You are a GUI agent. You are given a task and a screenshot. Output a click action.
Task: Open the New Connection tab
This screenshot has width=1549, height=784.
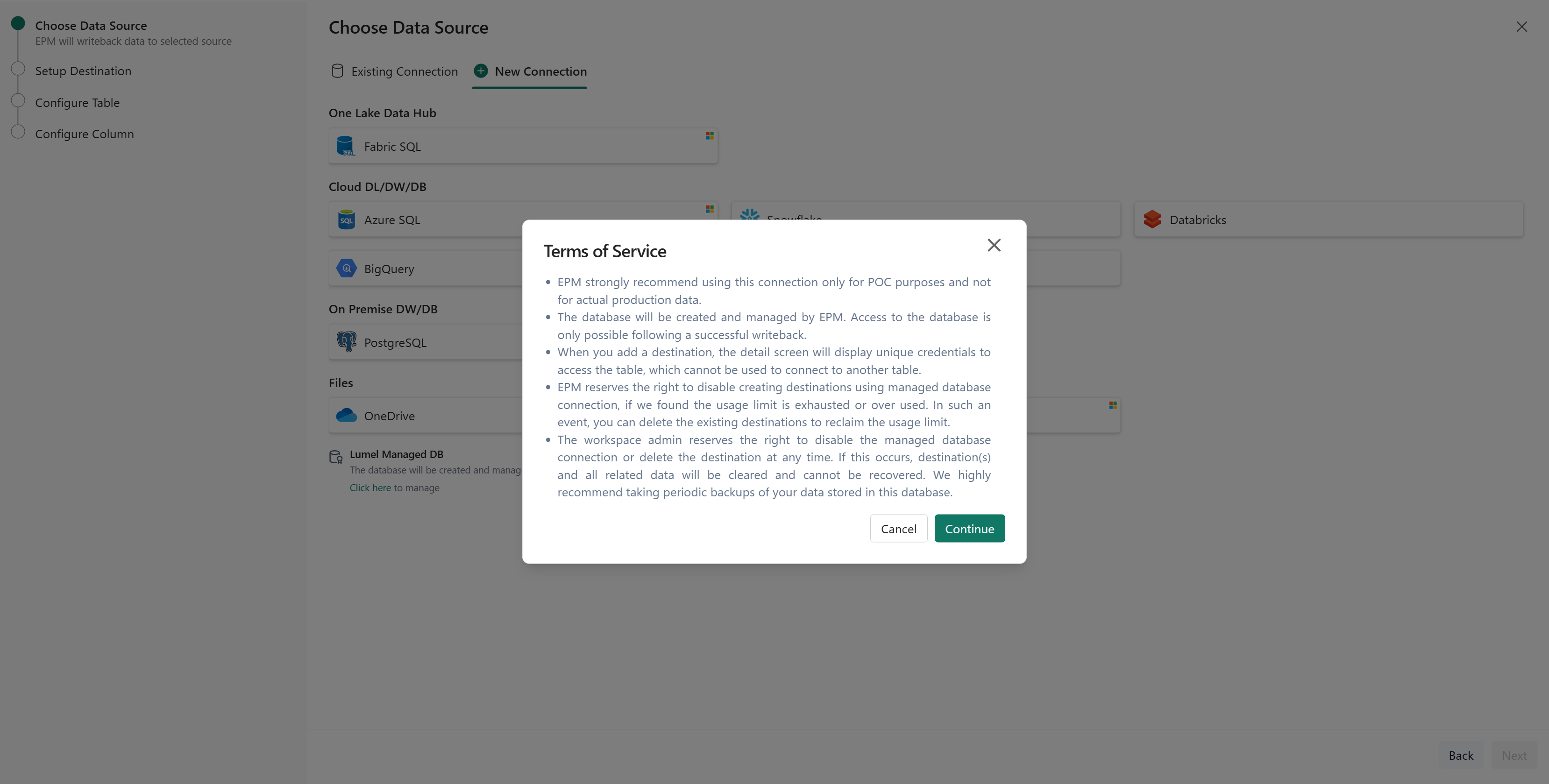click(530, 71)
